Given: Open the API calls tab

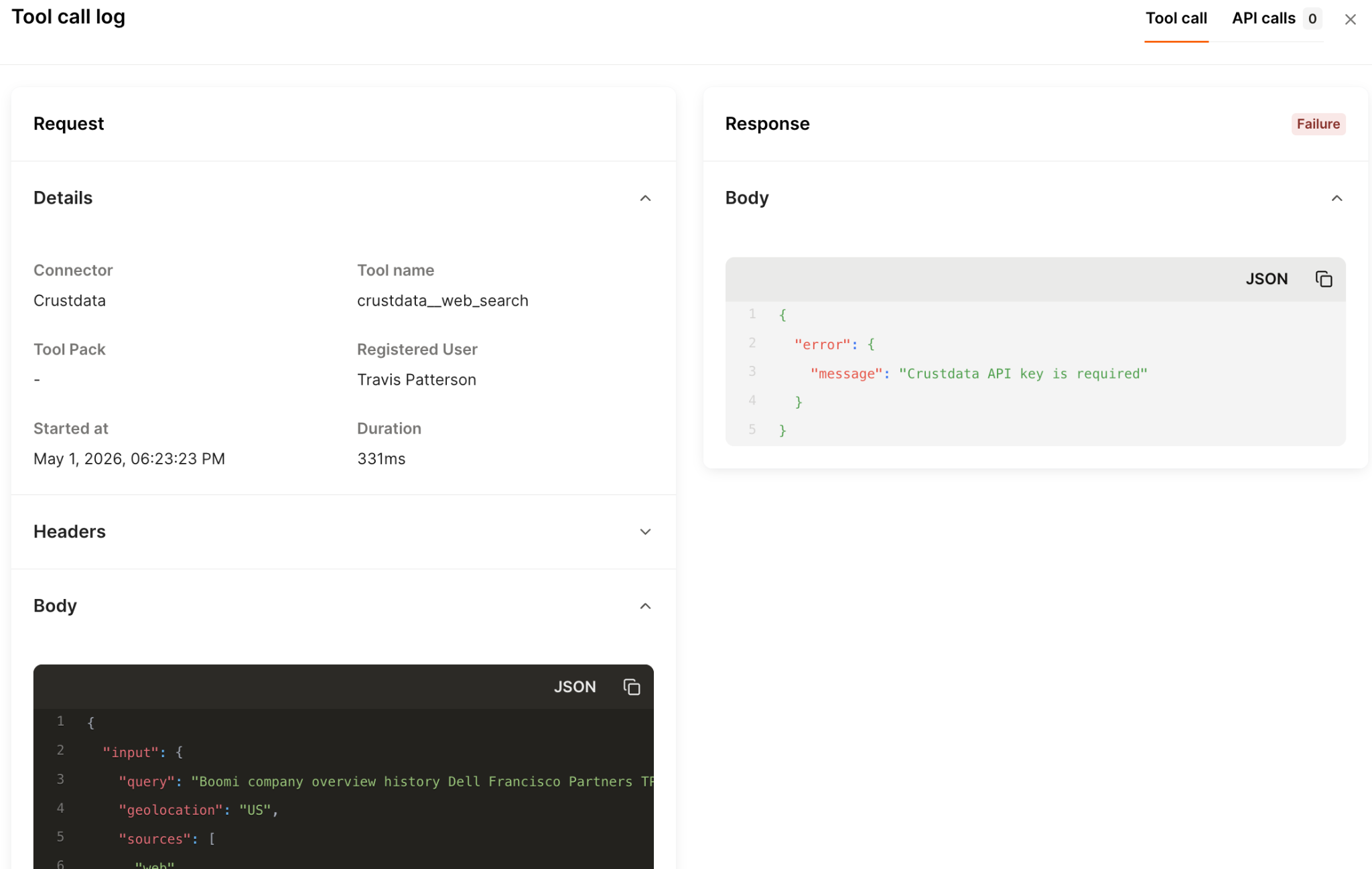Looking at the screenshot, I should click(1276, 19).
